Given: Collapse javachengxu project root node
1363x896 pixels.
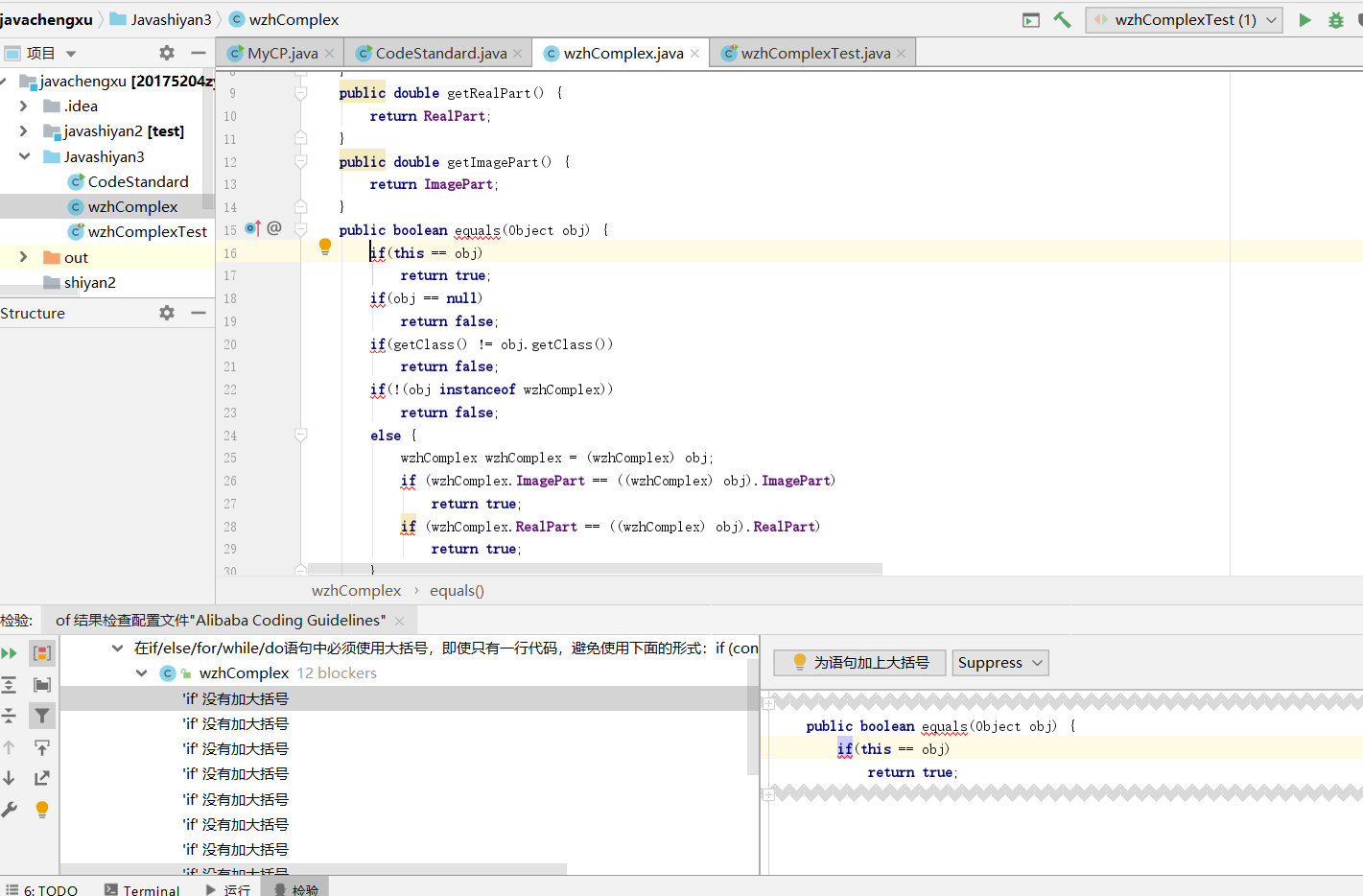Looking at the screenshot, I should 4,81.
